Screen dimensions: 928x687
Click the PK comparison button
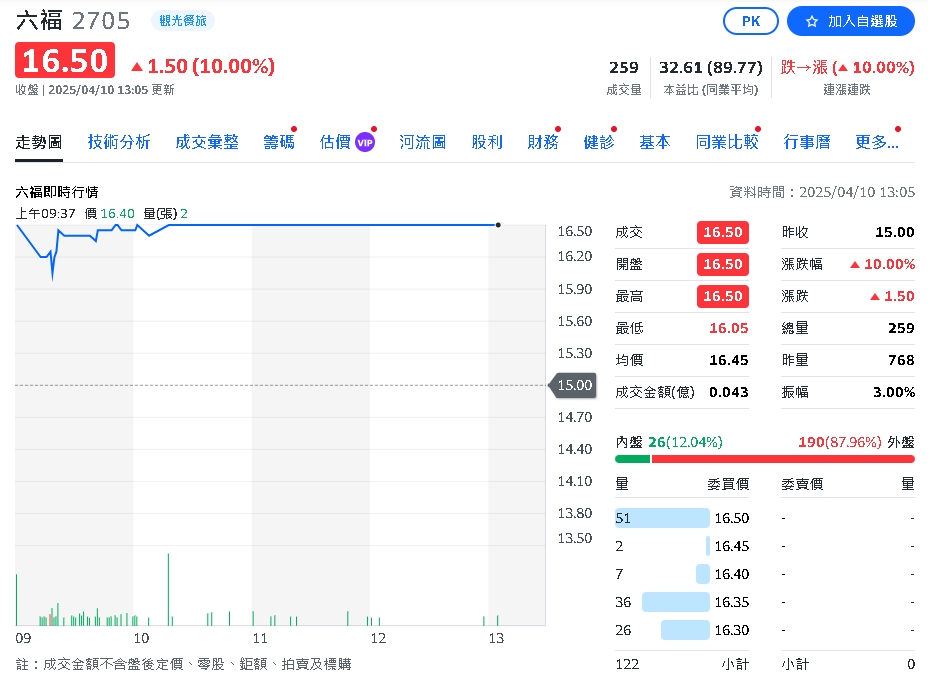coord(750,20)
